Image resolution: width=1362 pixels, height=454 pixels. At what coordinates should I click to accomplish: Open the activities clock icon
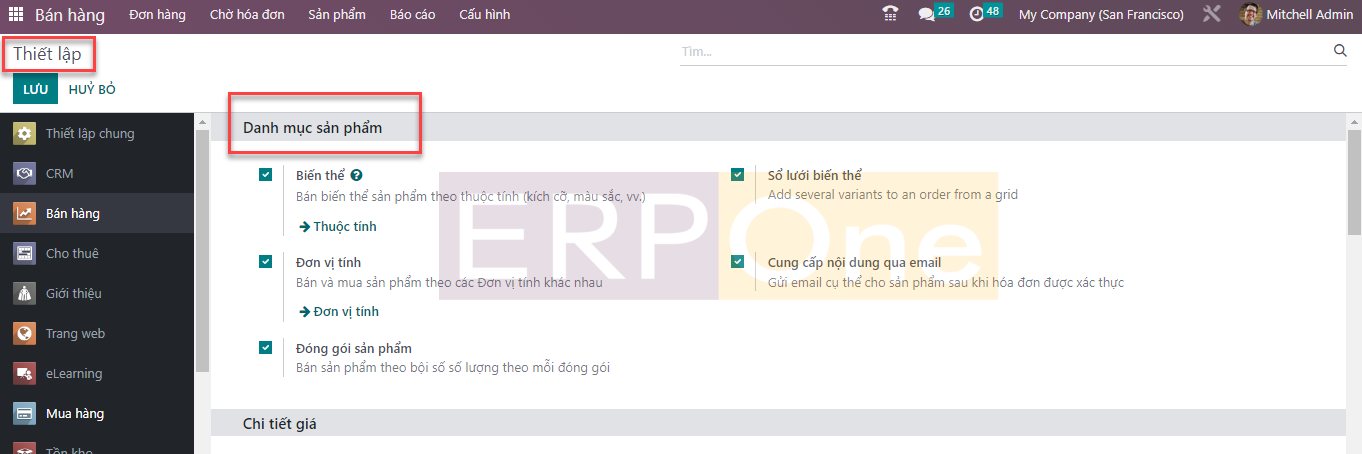tap(976, 15)
